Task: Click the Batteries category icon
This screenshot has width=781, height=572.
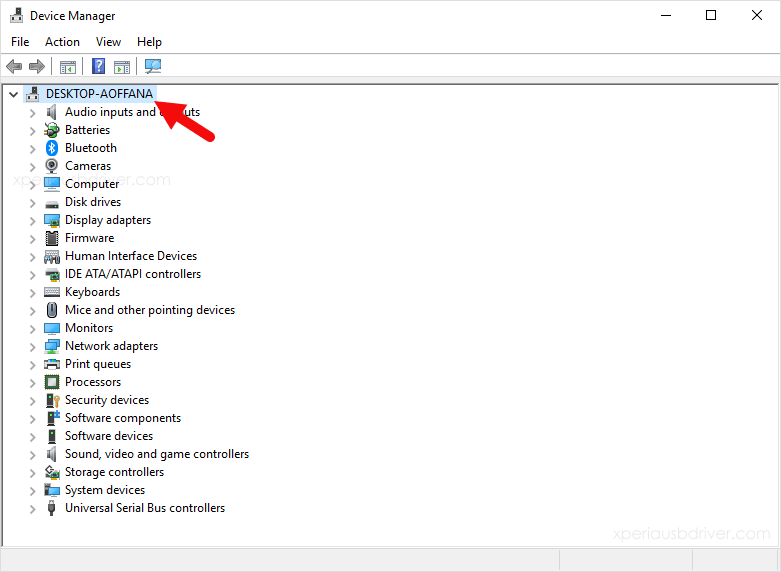Action: (x=52, y=130)
